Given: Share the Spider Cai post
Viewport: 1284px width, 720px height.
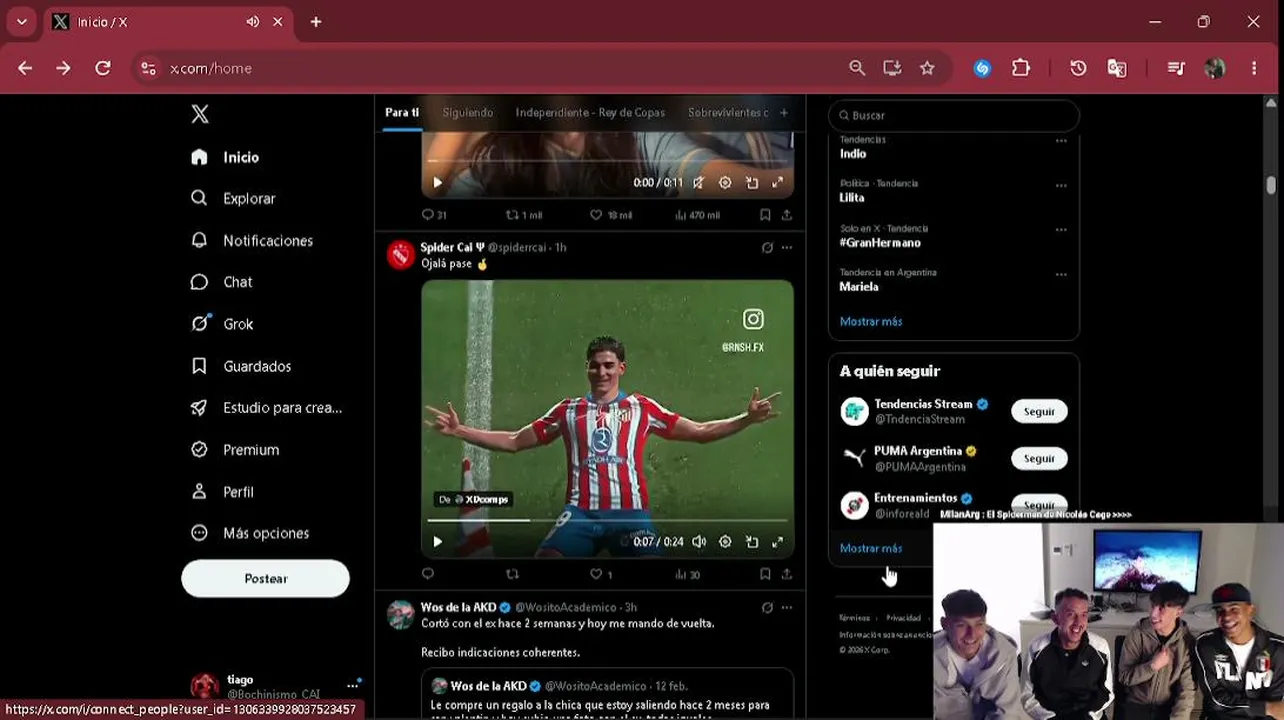Looking at the screenshot, I should click(x=787, y=574).
